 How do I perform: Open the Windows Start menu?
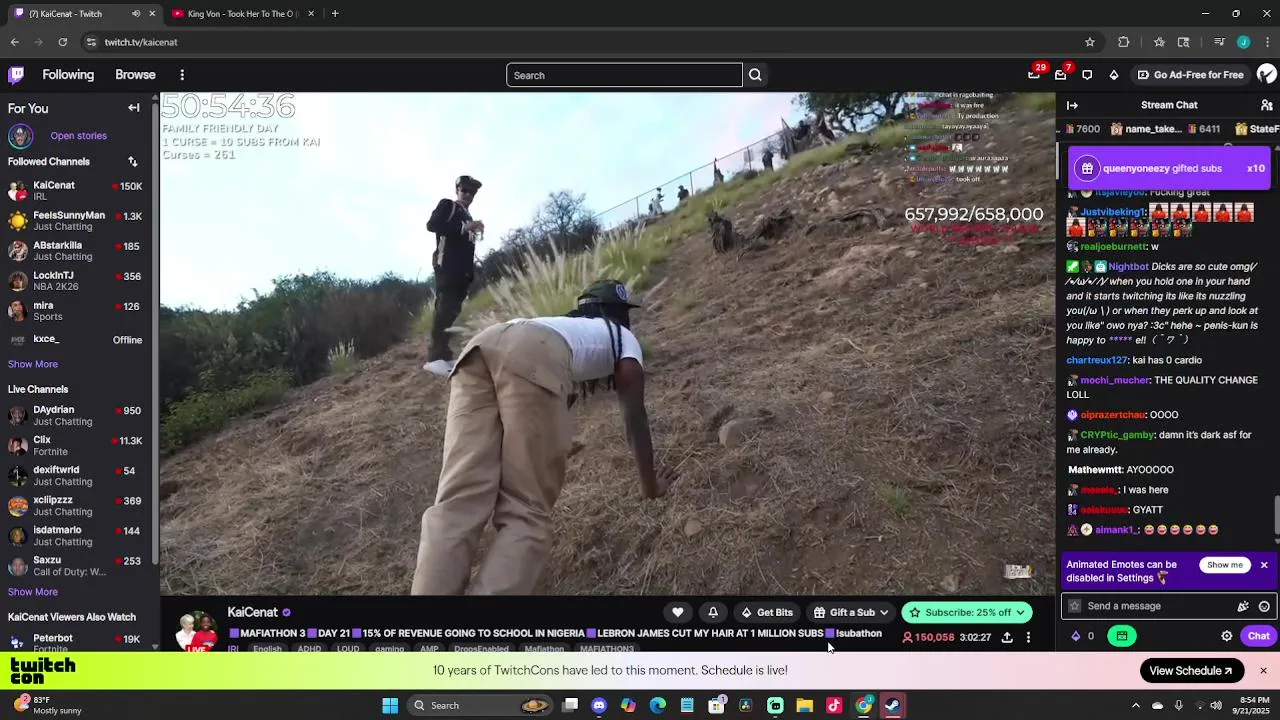tap(390, 705)
